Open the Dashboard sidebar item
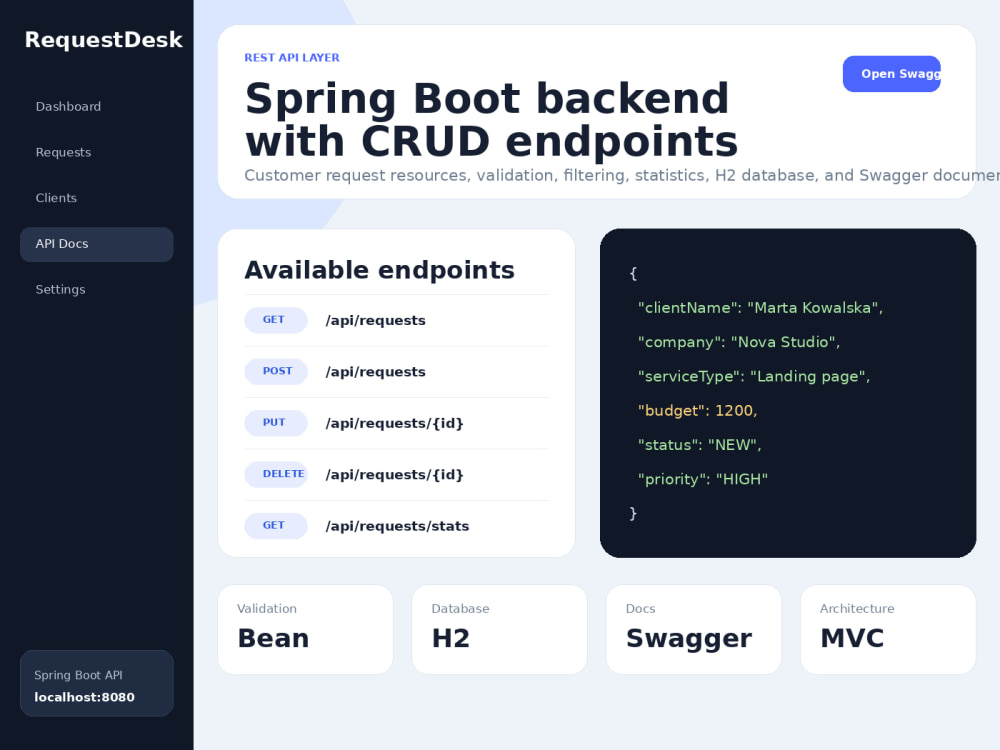 (96, 107)
